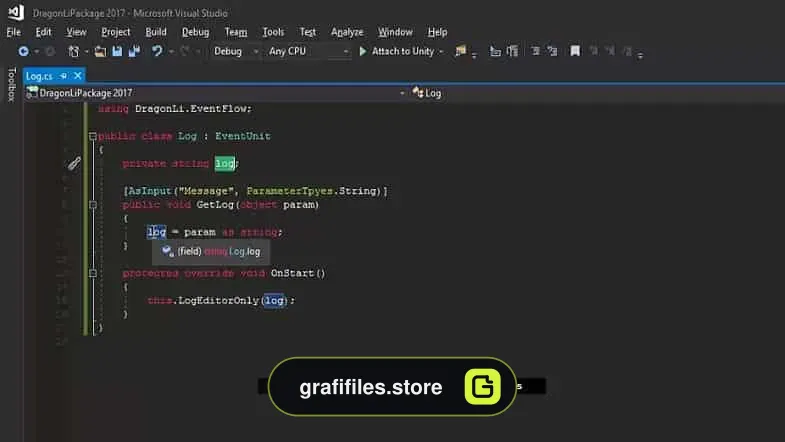
Task: Open the Build menu
Action: (156, 32)
